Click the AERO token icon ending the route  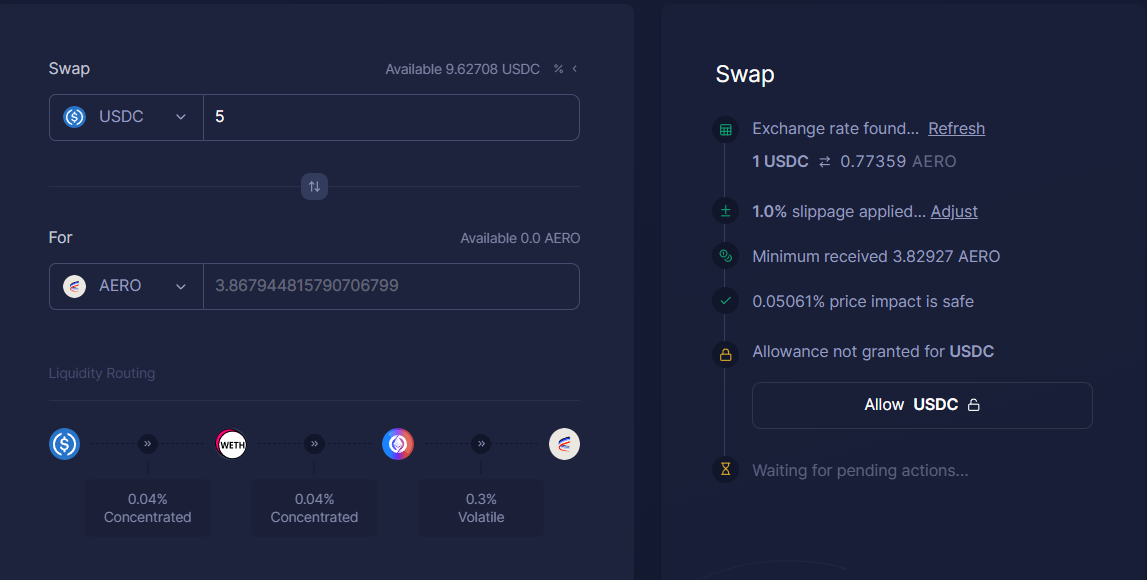click(564, 444)
